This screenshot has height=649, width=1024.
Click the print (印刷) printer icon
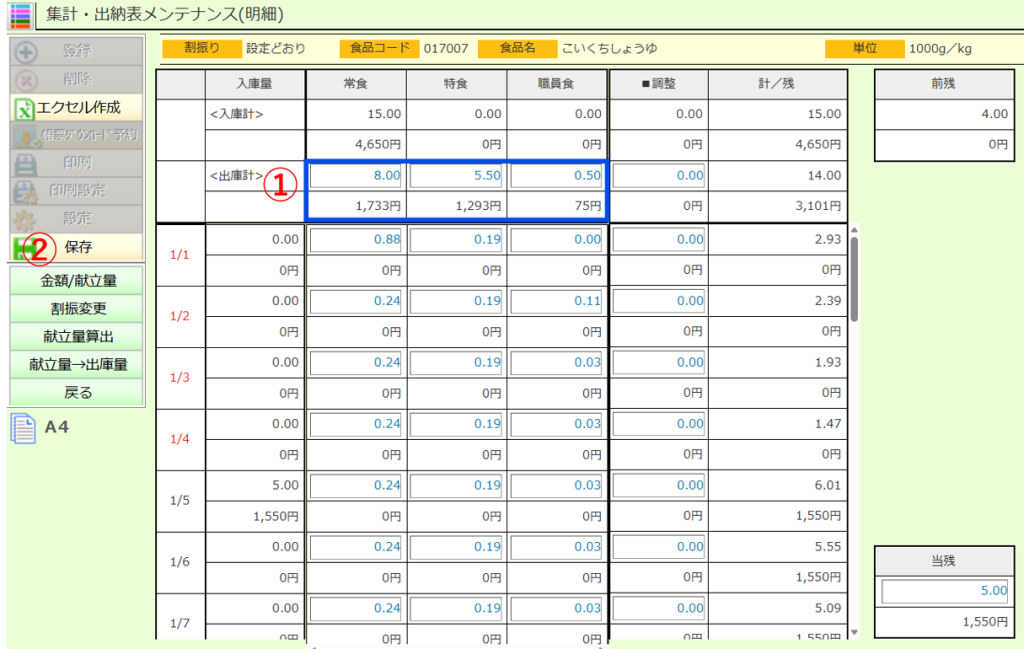pos(26,162)
